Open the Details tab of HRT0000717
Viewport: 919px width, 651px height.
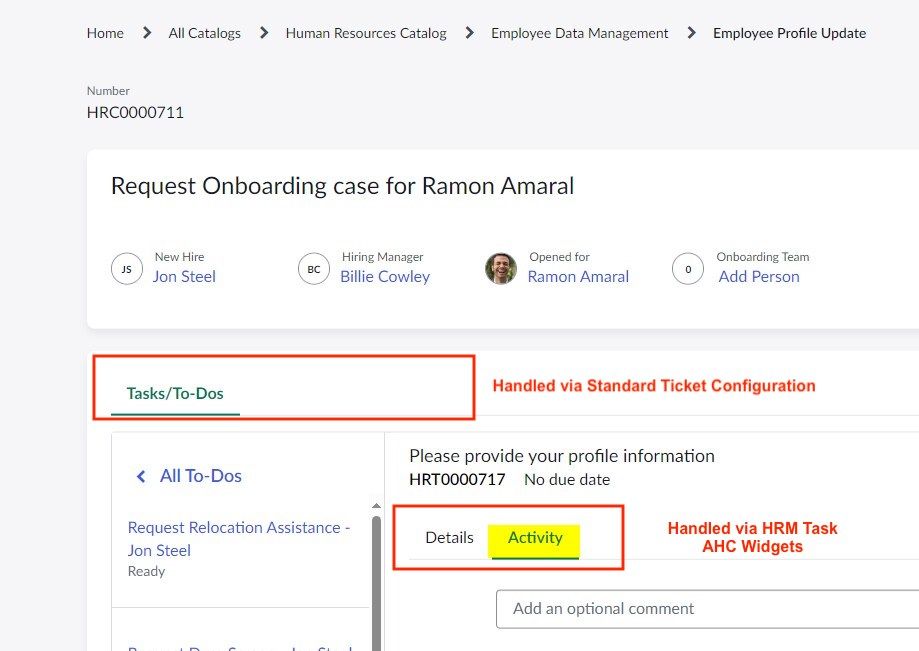pos(449,537)
